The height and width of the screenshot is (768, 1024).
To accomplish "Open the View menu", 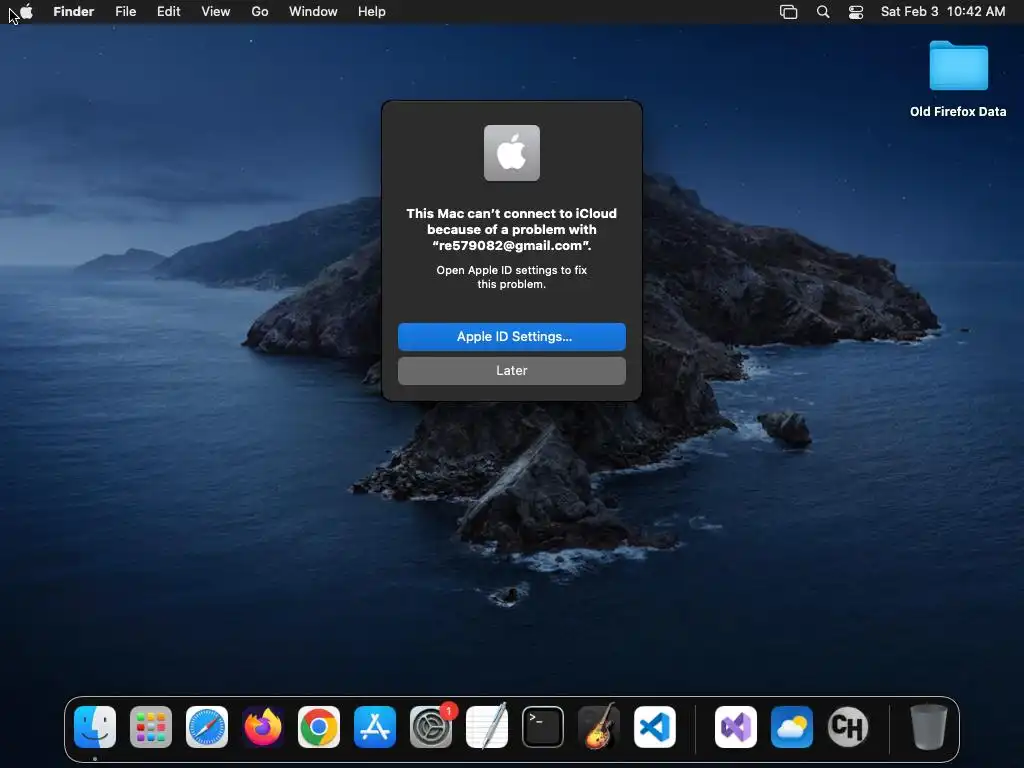I will point(216,12).
